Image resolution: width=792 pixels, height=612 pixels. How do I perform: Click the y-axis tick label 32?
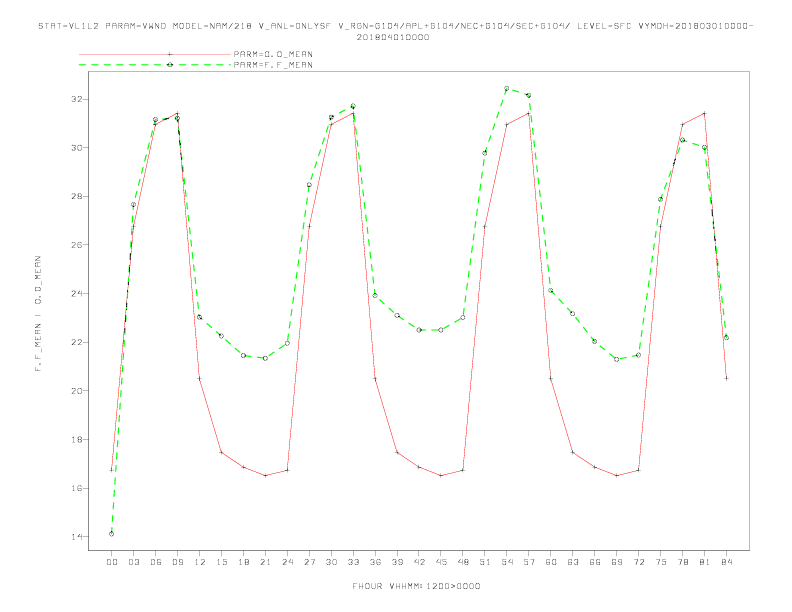coord(77,99)
